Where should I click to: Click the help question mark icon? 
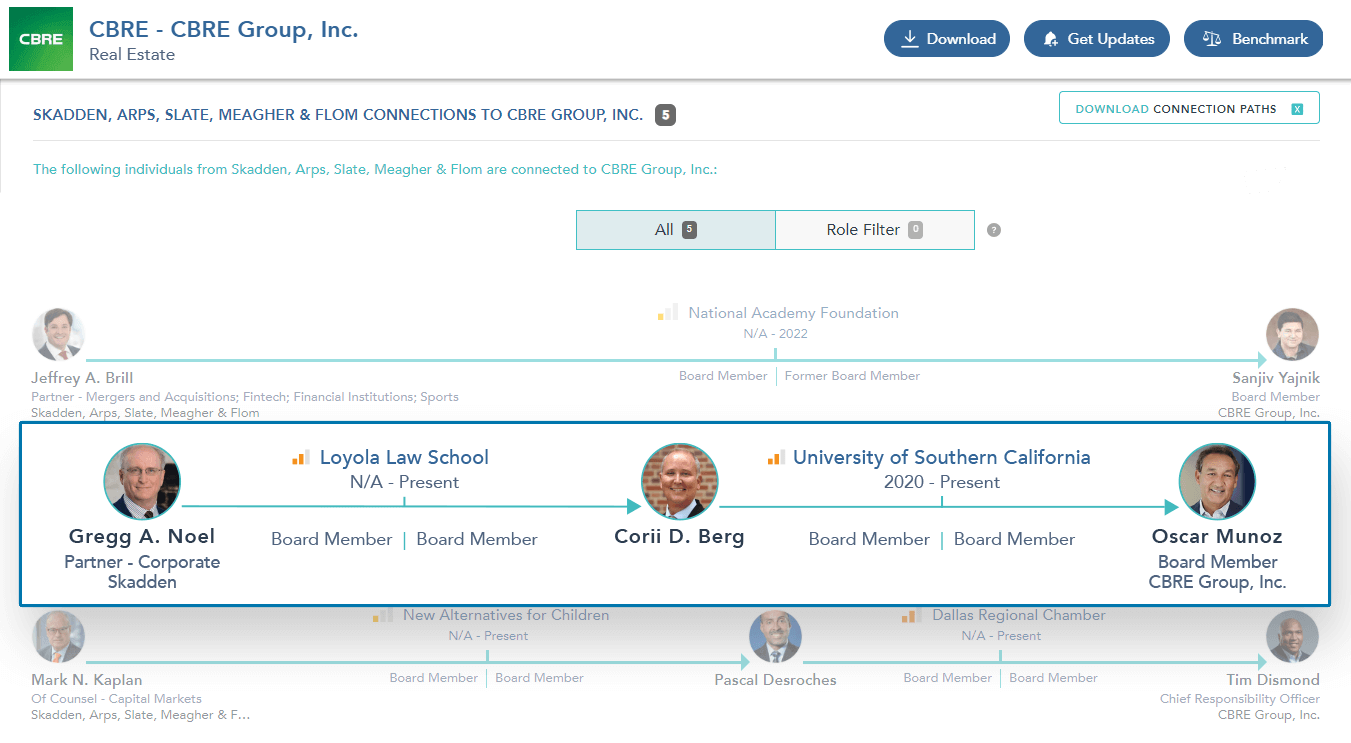(x=994, y=230)
